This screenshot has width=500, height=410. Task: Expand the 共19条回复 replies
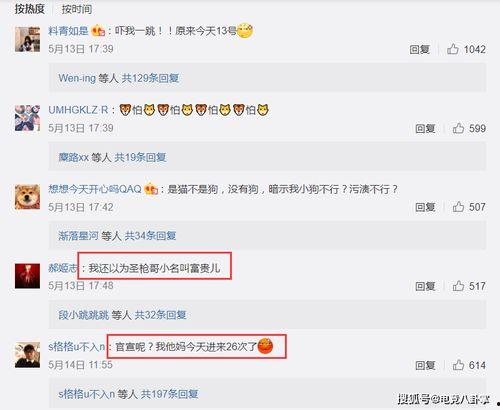click(140, 157)
